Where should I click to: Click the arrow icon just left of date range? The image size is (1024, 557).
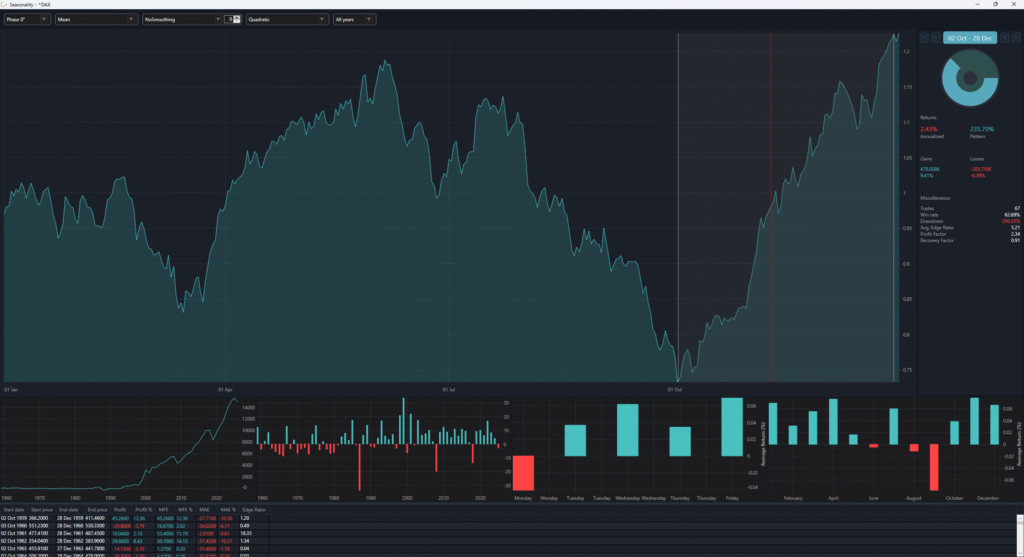click(934, 38)
